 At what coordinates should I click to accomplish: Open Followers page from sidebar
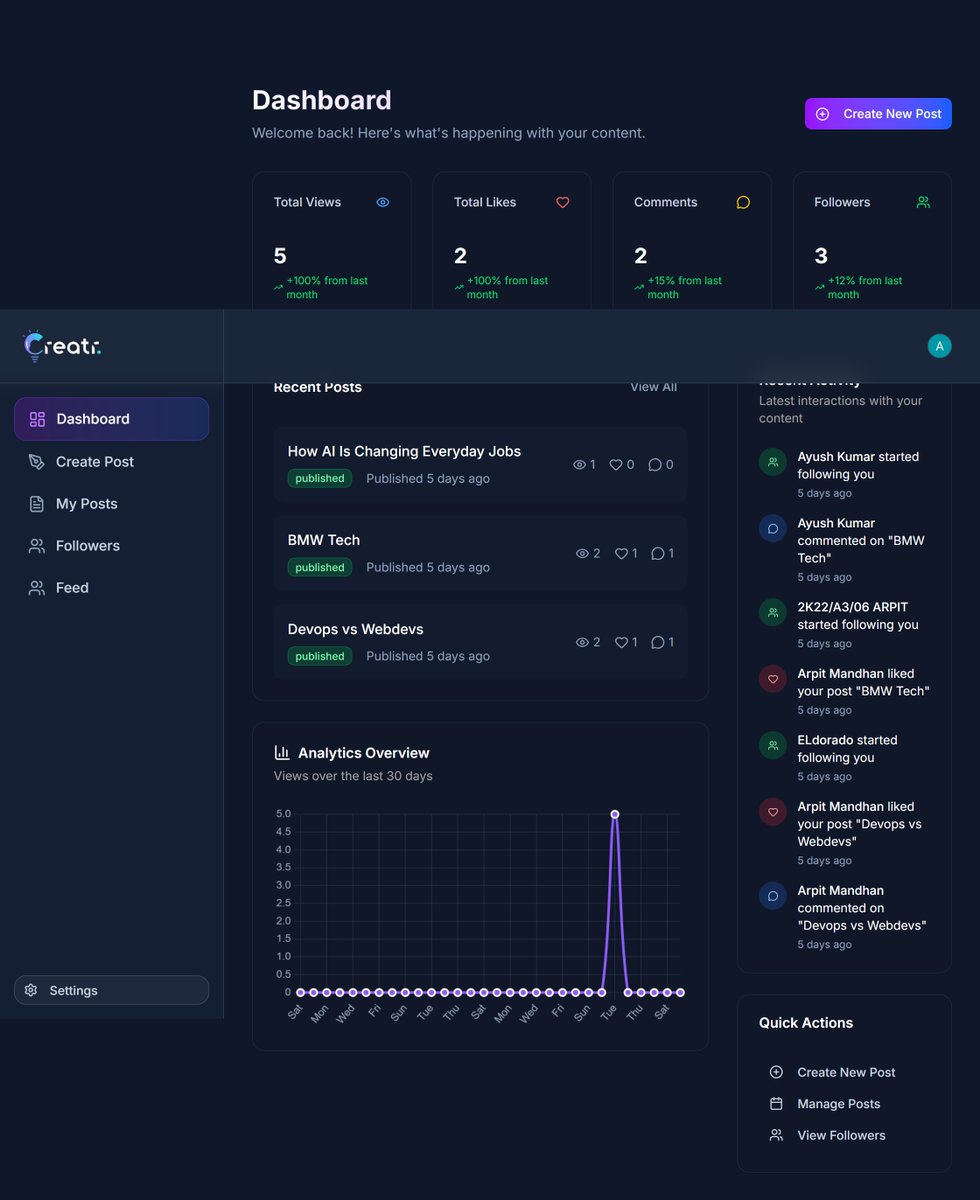tap(111, 546)
